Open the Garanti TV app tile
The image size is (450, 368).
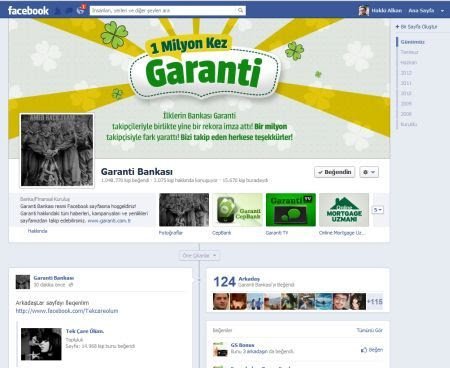click(x=291, y=210)
